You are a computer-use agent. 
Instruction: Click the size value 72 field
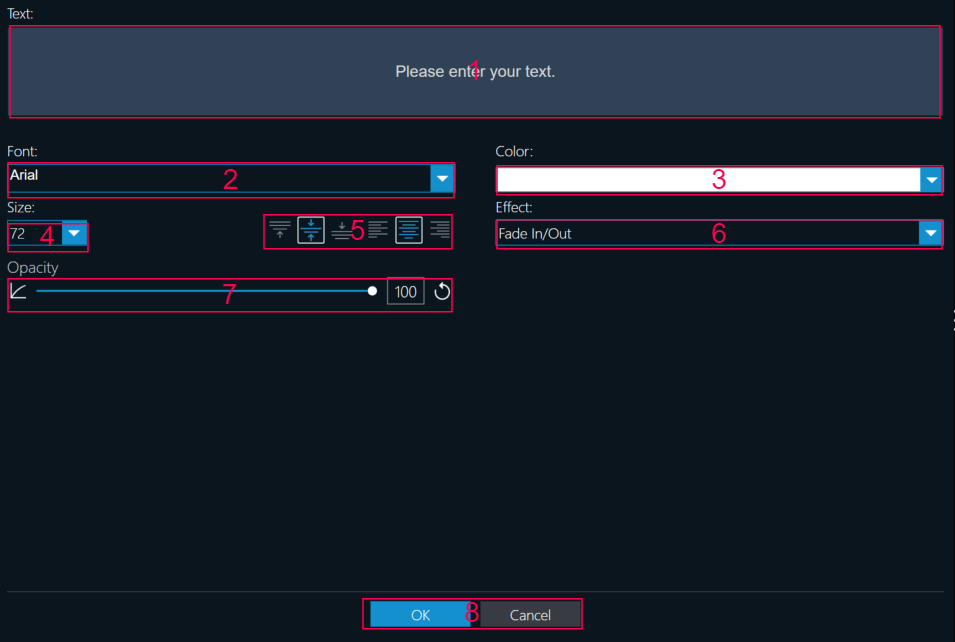35,234
